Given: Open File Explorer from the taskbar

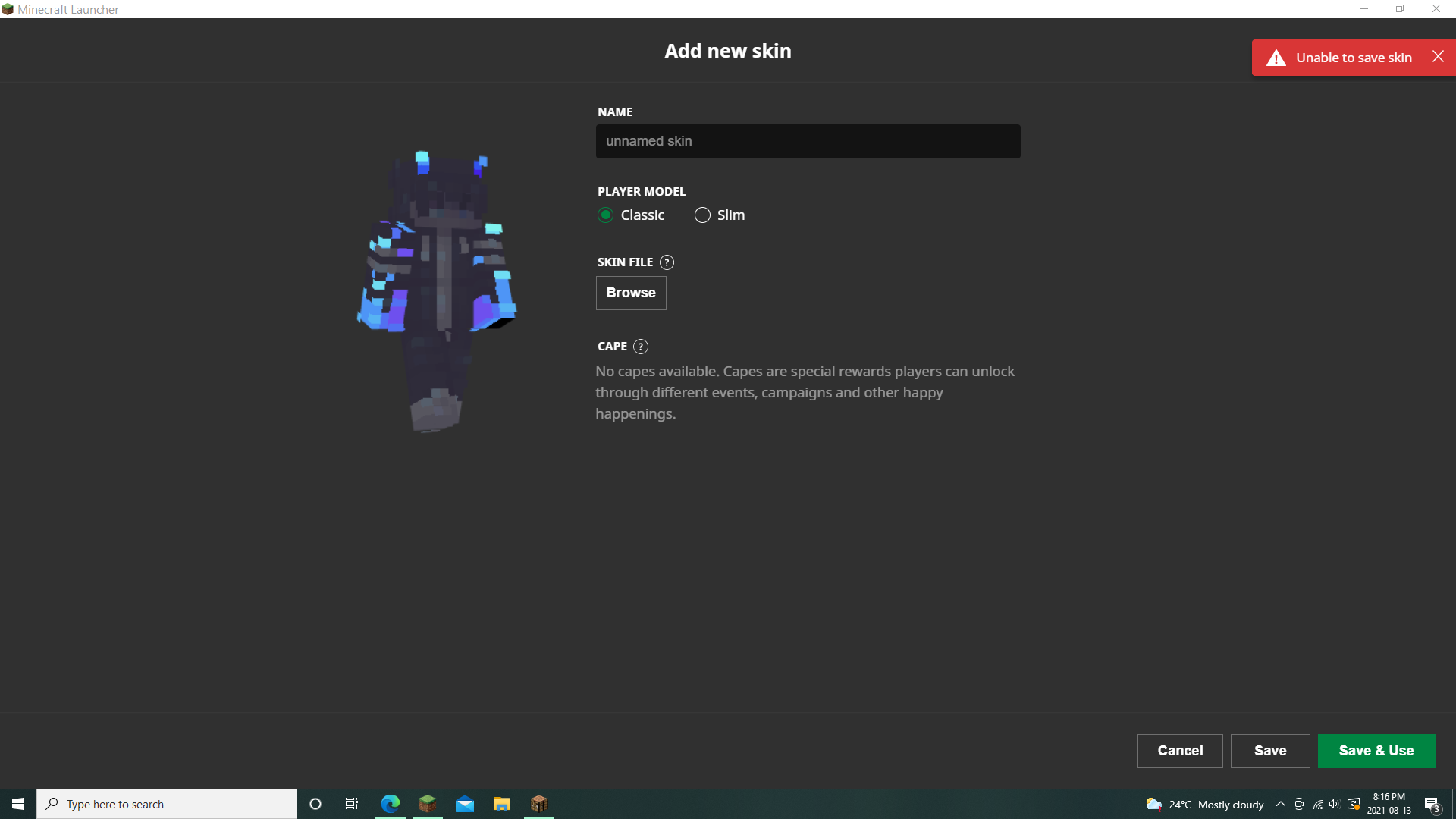Looking at the screenshot, I should pos(502,804).
